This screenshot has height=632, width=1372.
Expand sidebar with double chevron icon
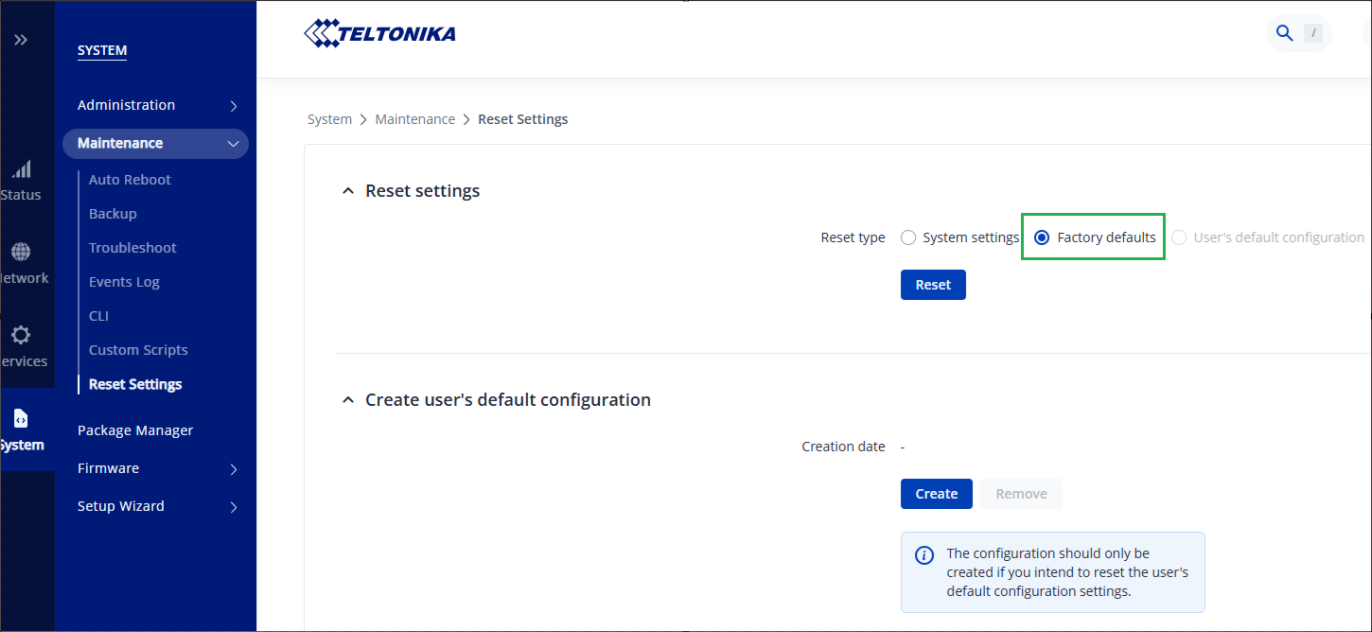click(x=21, y=40)
